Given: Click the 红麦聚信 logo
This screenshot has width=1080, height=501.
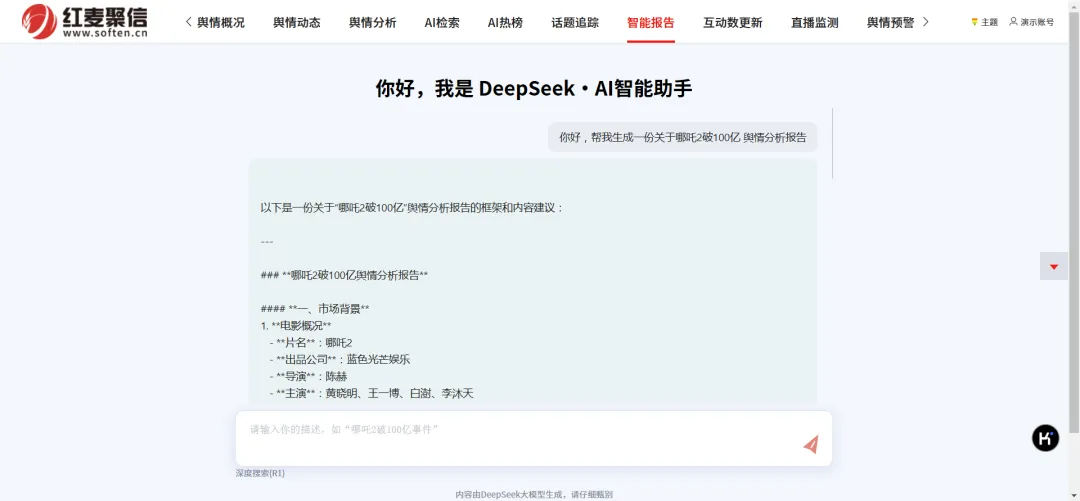Looking at the screenshot, I should point(85,21).
